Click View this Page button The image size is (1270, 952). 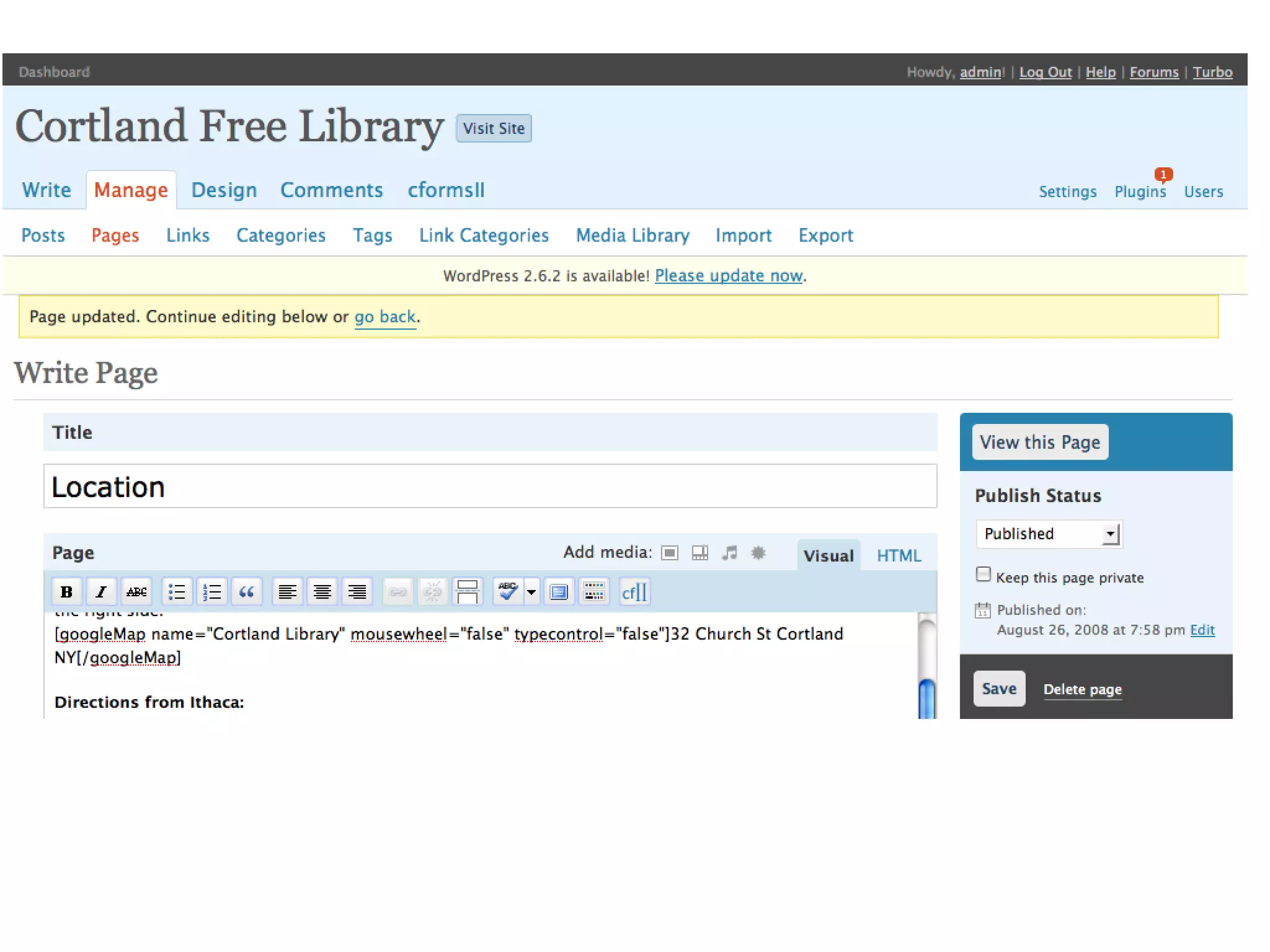click(x=1040, y=442)
